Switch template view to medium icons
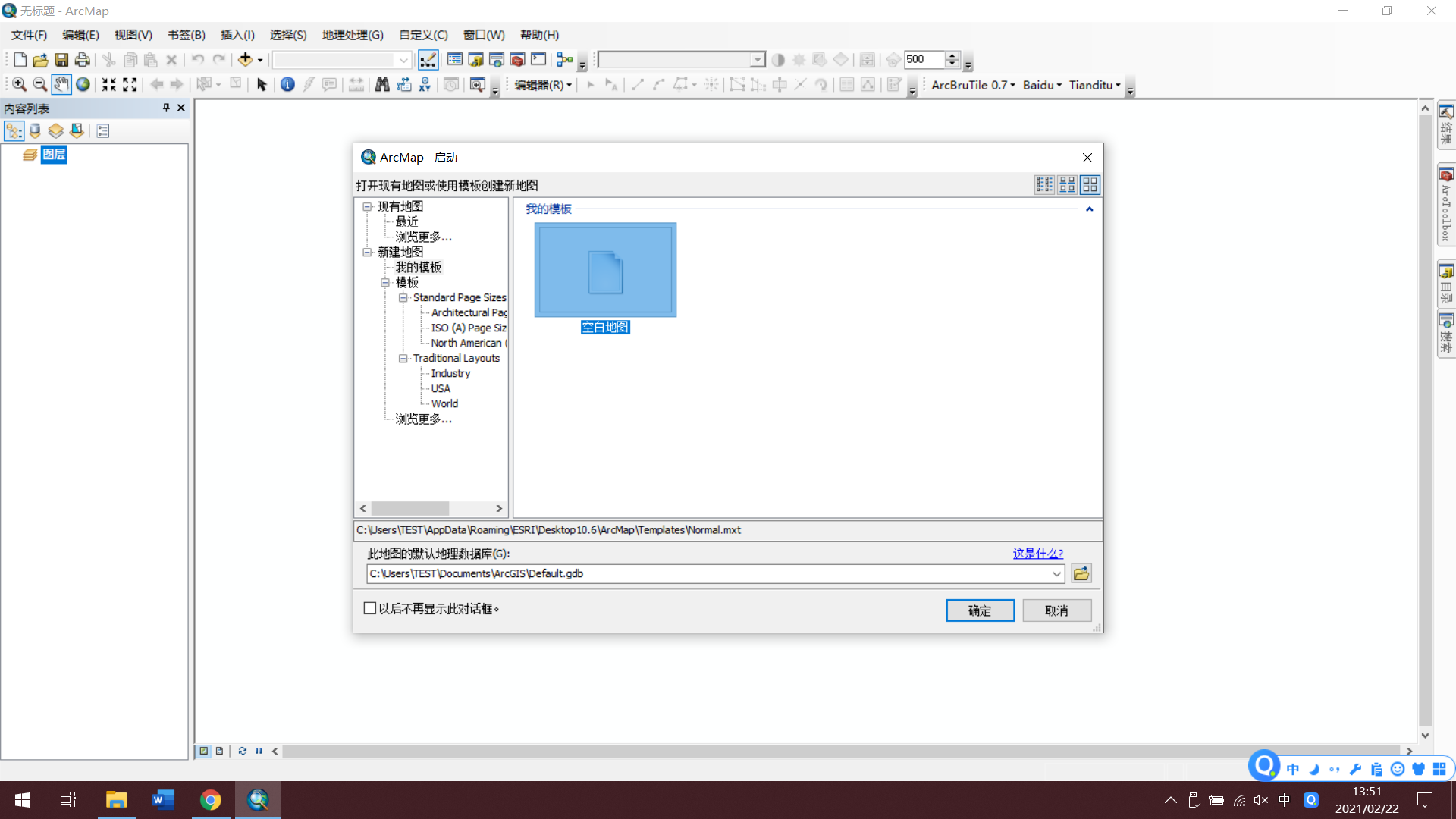Viewport: 1456px width, 819px height. coord(1067,185)
